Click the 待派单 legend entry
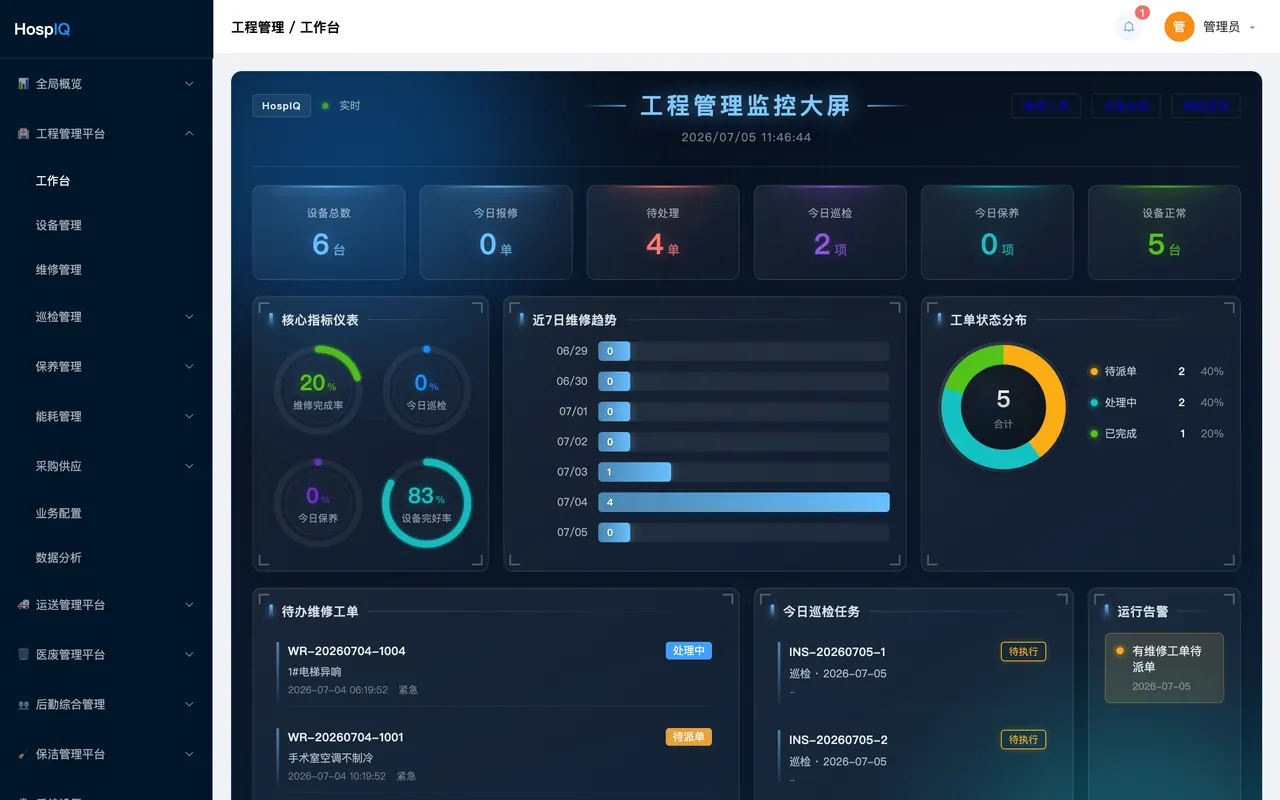The height and width of the screenshot is (800, 1280). (x=1157, y=371)
